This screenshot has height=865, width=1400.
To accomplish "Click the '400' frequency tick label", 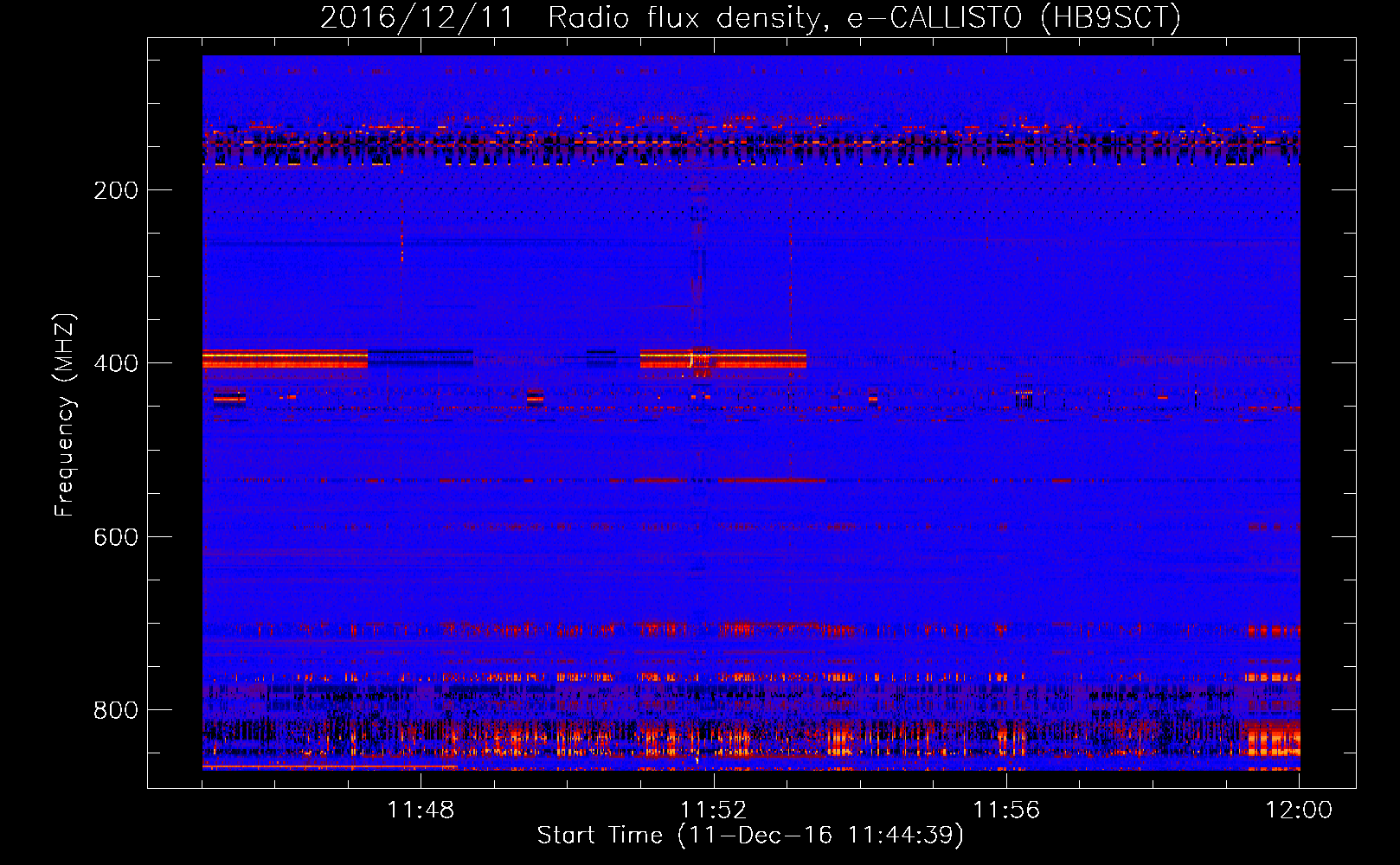I will (116, 363).
